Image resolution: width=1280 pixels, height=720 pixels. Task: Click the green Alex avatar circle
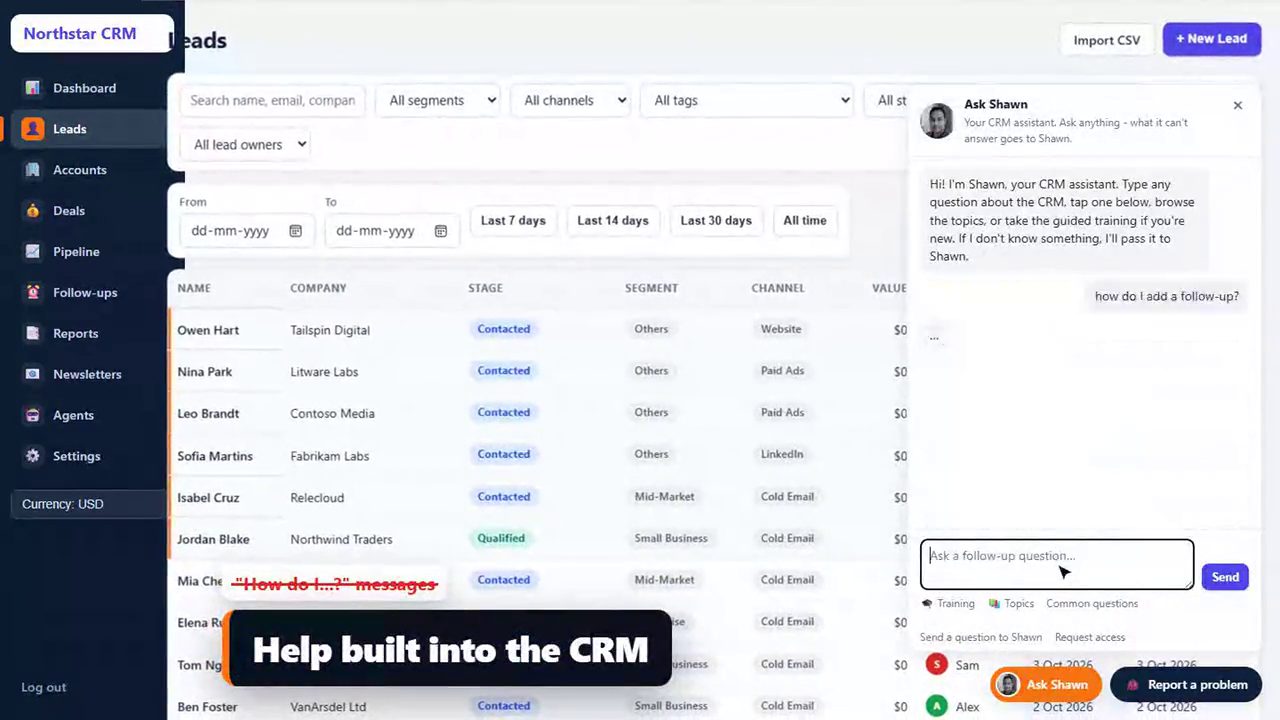(x=937, y=706)
